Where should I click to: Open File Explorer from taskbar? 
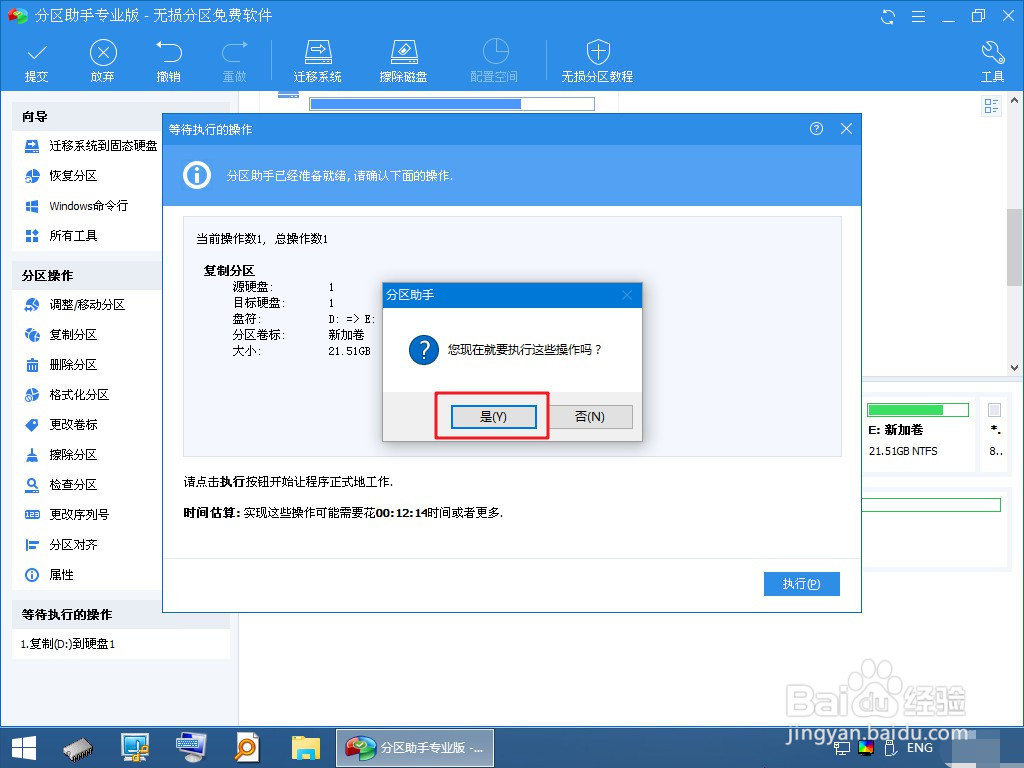pyautogui.click(x=305, y=748)
